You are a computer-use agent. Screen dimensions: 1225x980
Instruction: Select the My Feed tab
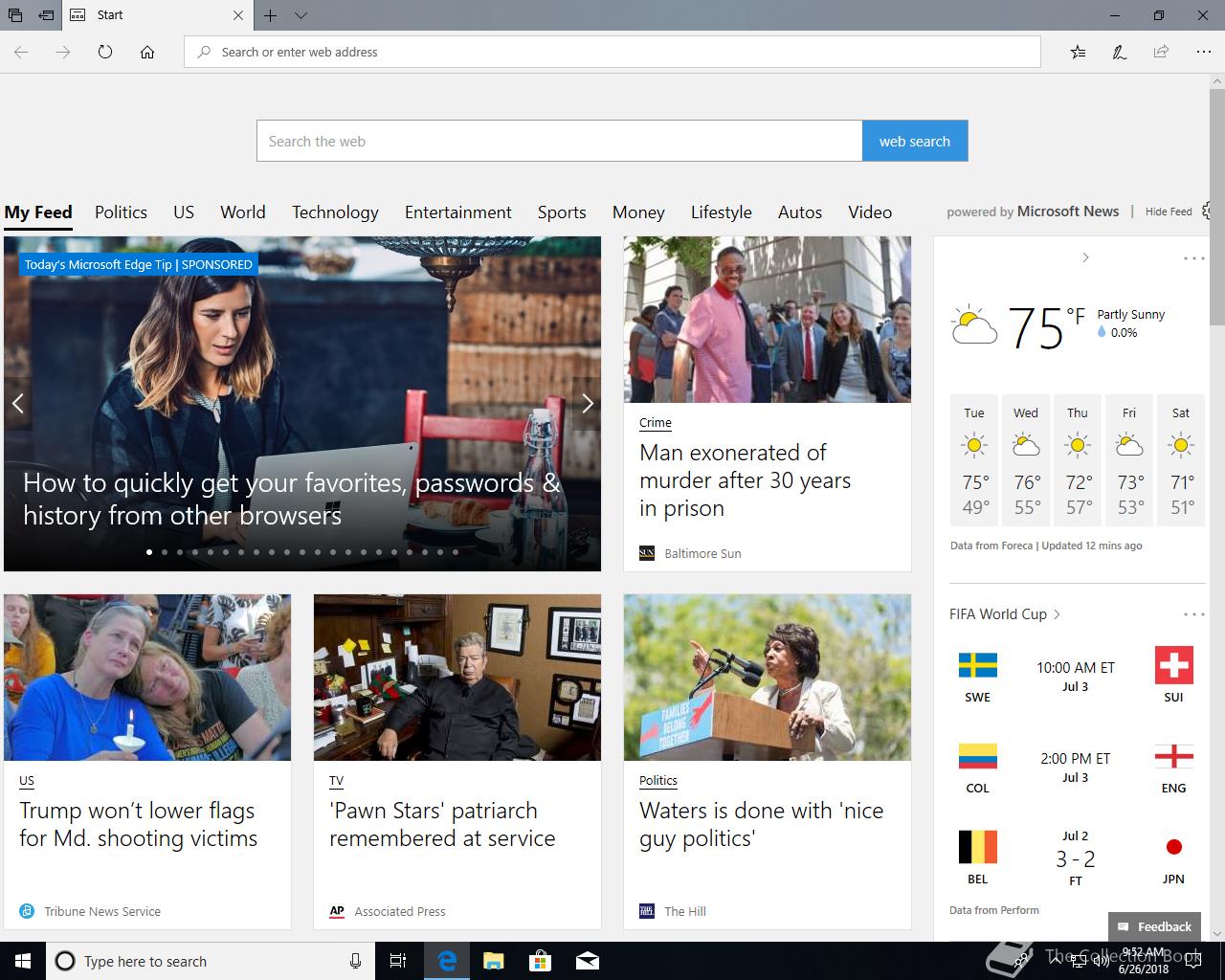click(x=38, y=212)
